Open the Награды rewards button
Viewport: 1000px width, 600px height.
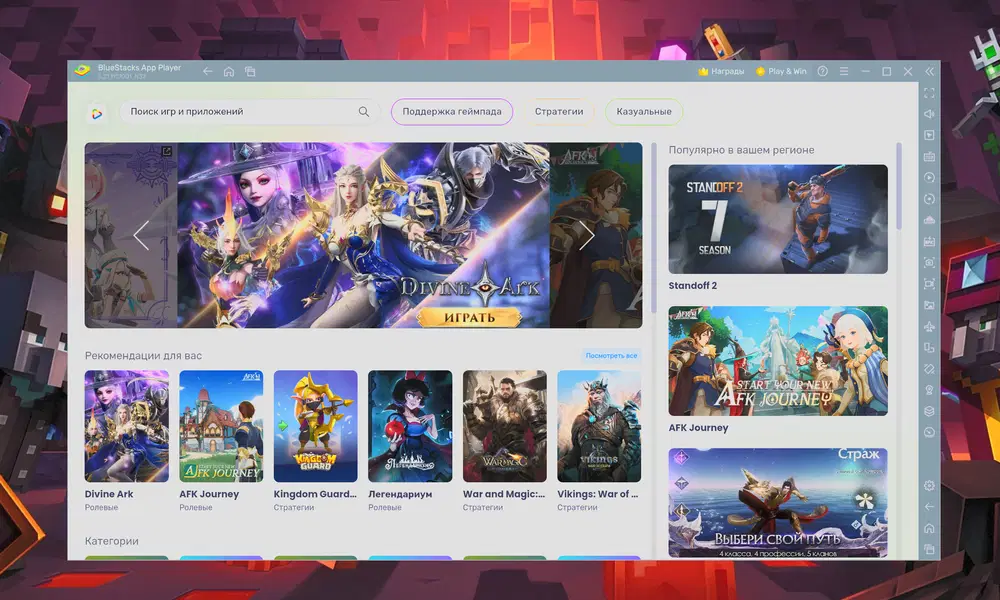pos(721,71)
